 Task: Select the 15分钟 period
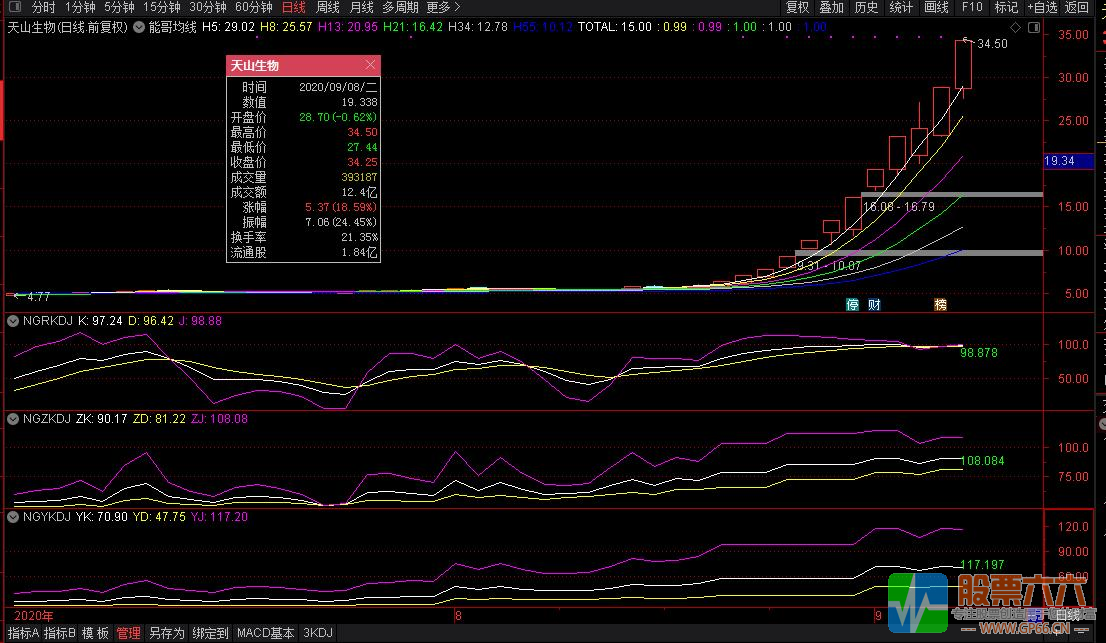tap(162, 7)
